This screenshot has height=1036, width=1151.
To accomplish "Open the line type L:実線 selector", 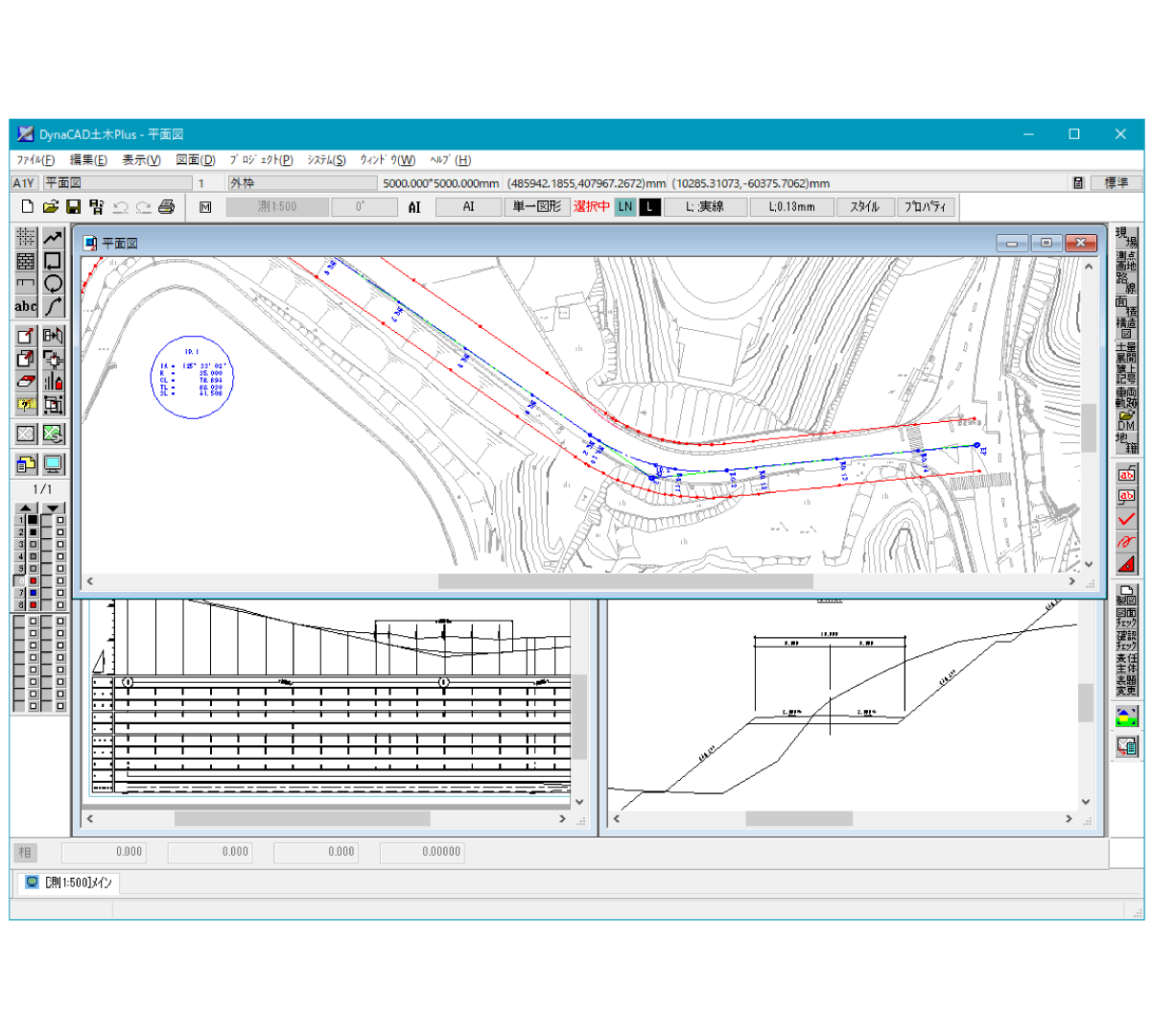I will pyautogui.click(x=705, y=206).
